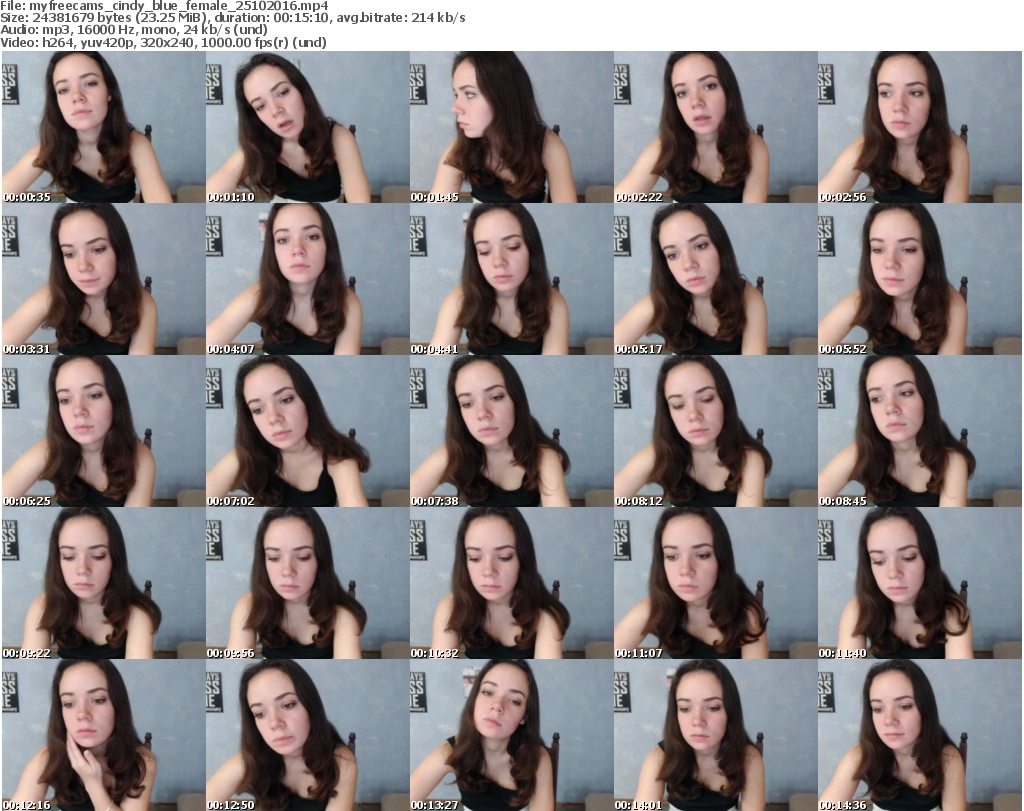Pick the frame stamped 00:10:32

click(x=511, y=583)
